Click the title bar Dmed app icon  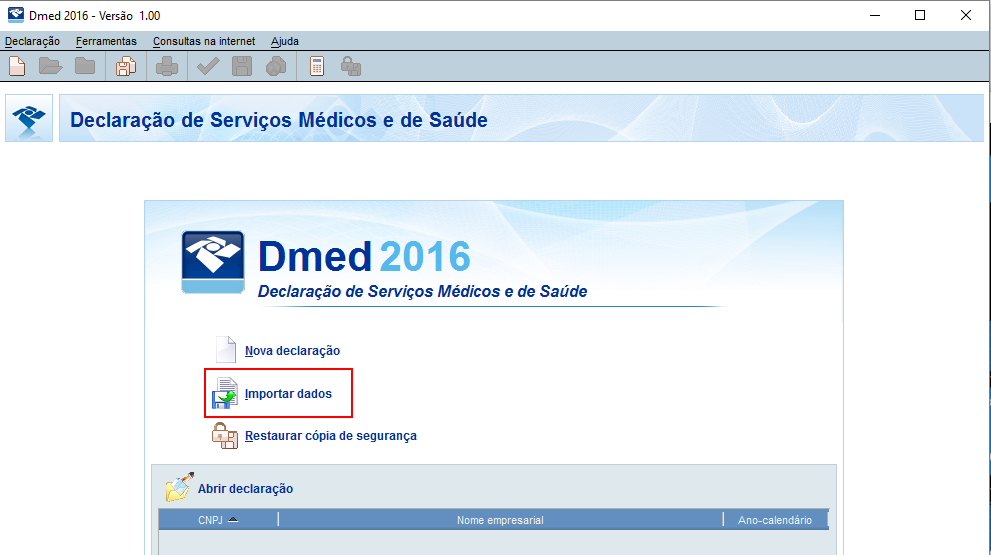pyautogui.click(x=16, y=15)
